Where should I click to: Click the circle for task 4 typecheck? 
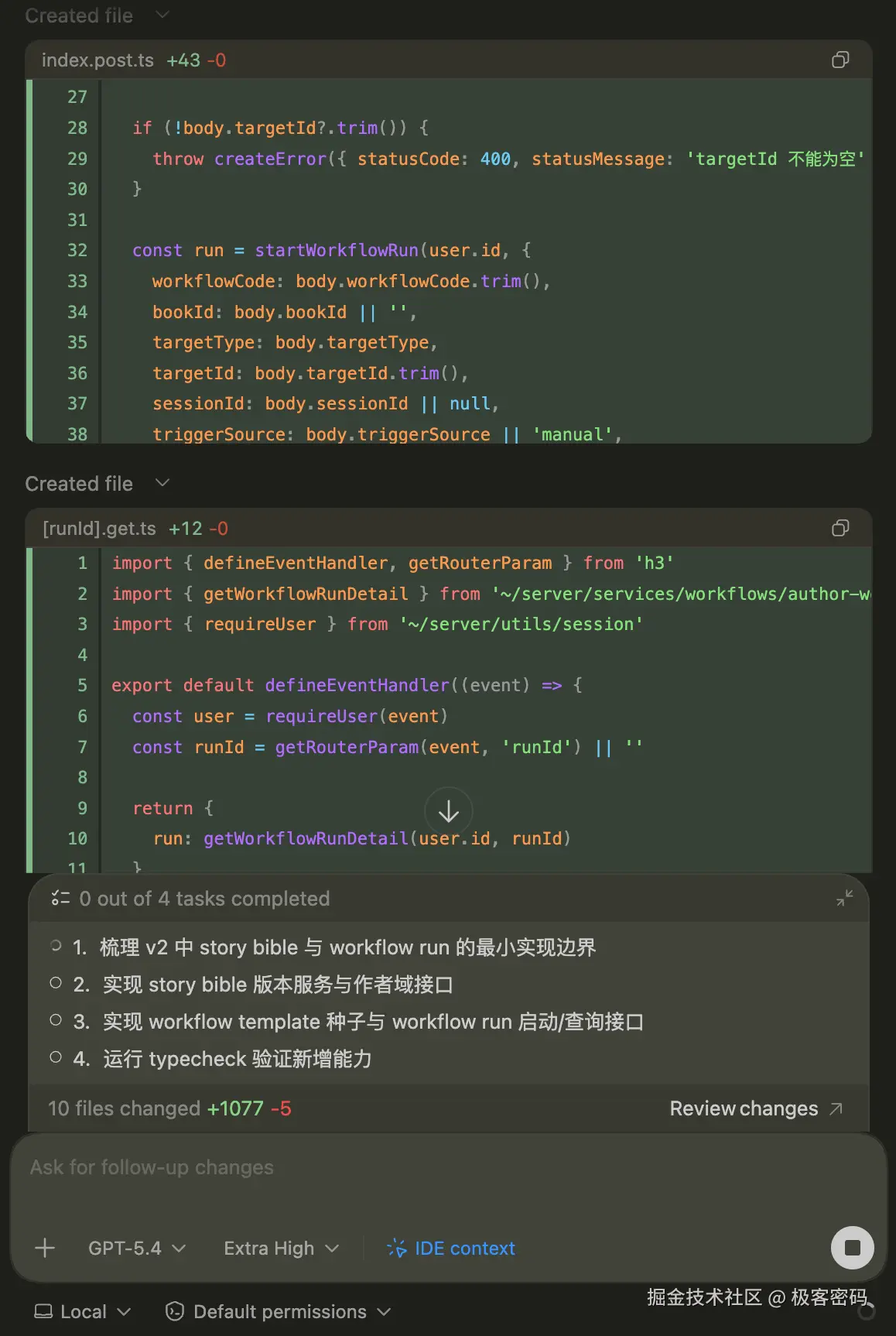click(56, 1057)
